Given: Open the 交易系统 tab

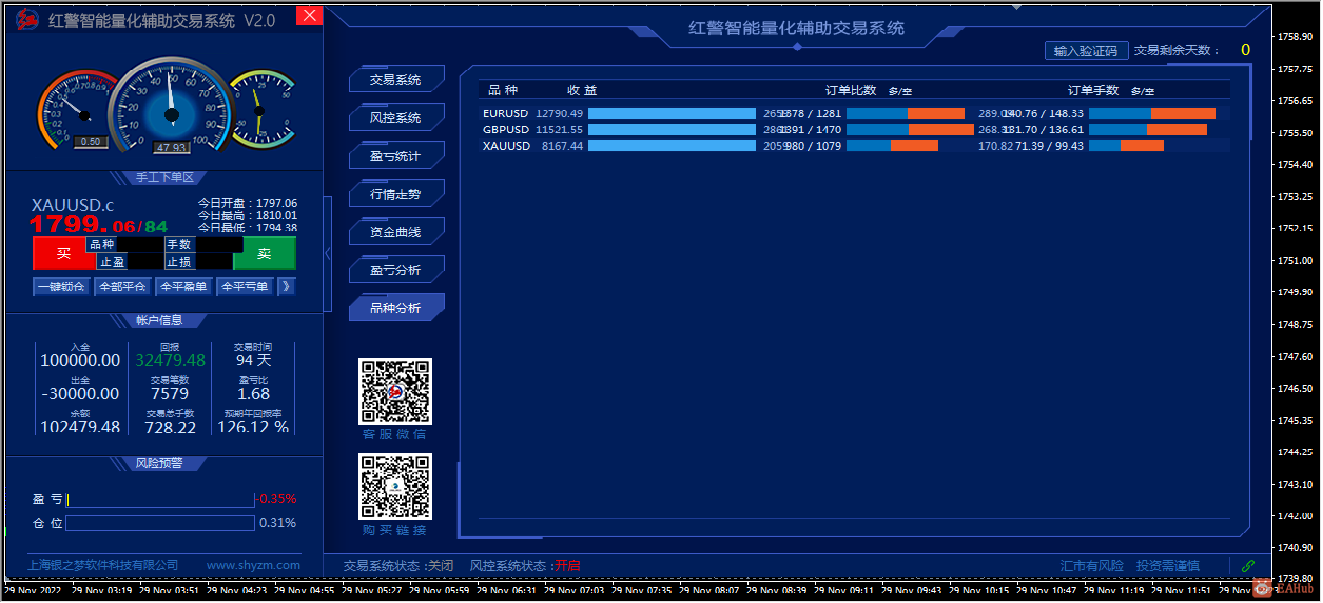Looking at the screenshot, I should pyautogui.click(x=396, y=80).
